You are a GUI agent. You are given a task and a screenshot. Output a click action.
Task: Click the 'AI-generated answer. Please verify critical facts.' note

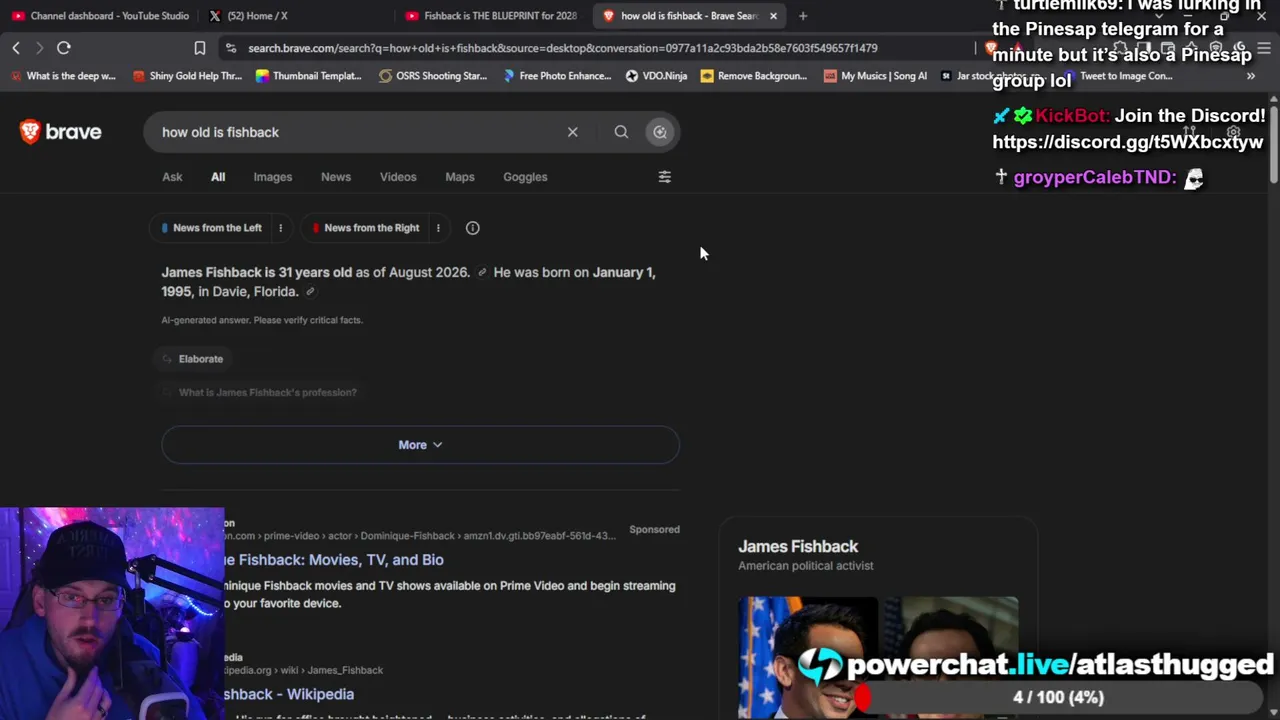[x=262, y=320]
